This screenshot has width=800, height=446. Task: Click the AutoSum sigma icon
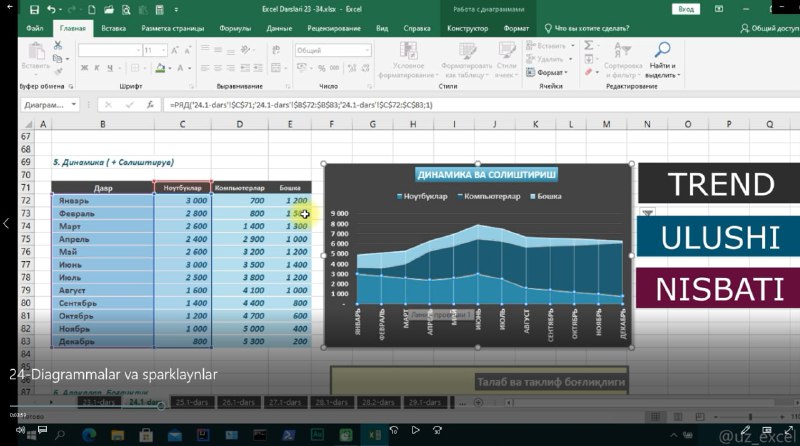point(588,45)
